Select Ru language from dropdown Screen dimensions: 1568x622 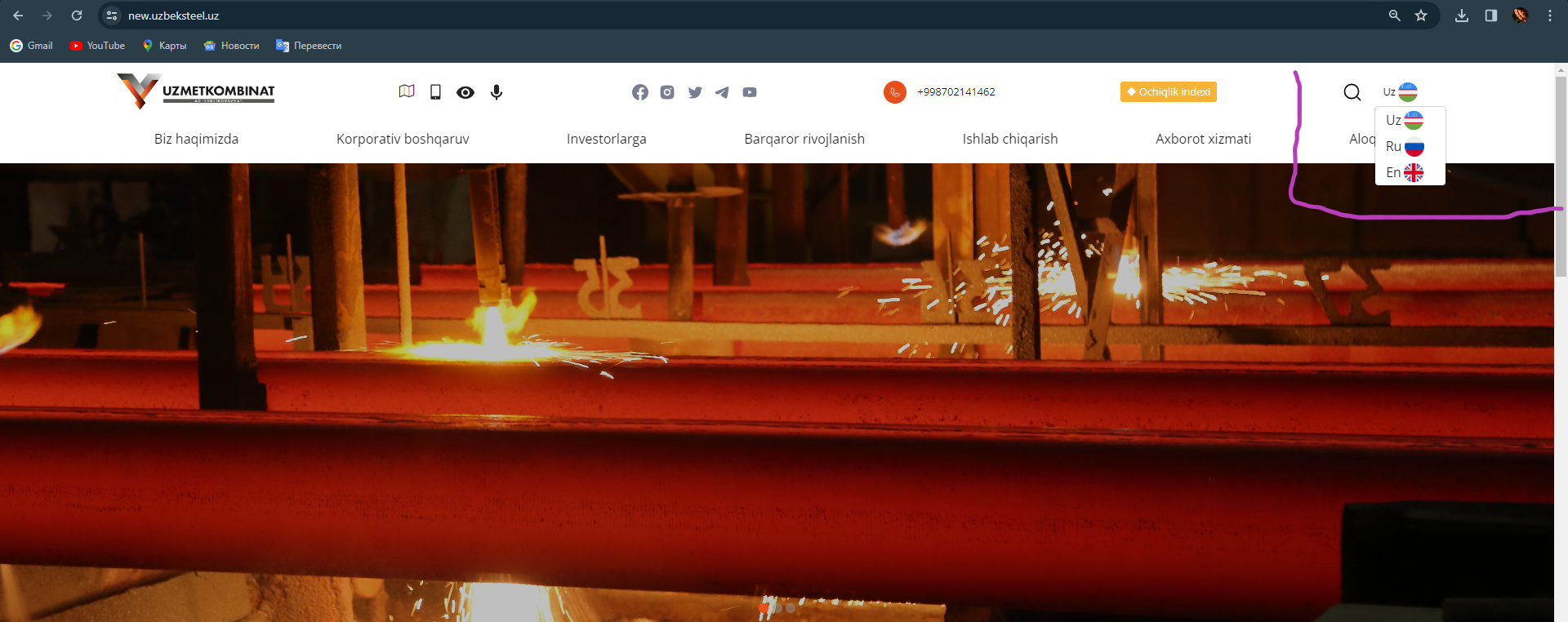coord(1404,147)
